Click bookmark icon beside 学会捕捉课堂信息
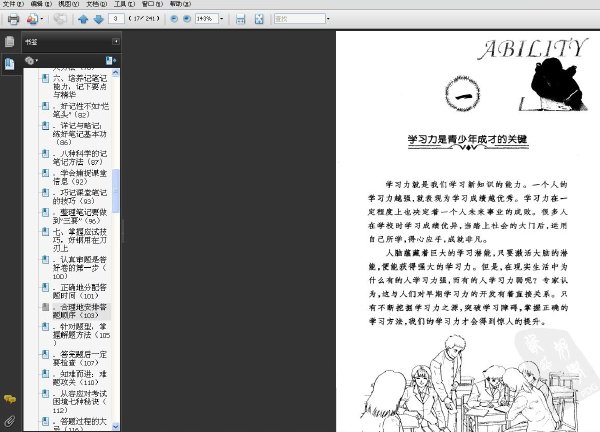The height and width of the screenshot is (432, 600). [45, 173]
